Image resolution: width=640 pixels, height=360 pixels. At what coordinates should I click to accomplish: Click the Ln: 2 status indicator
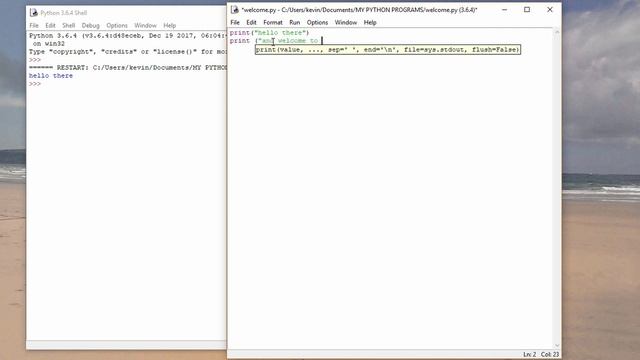click(529, 354)
